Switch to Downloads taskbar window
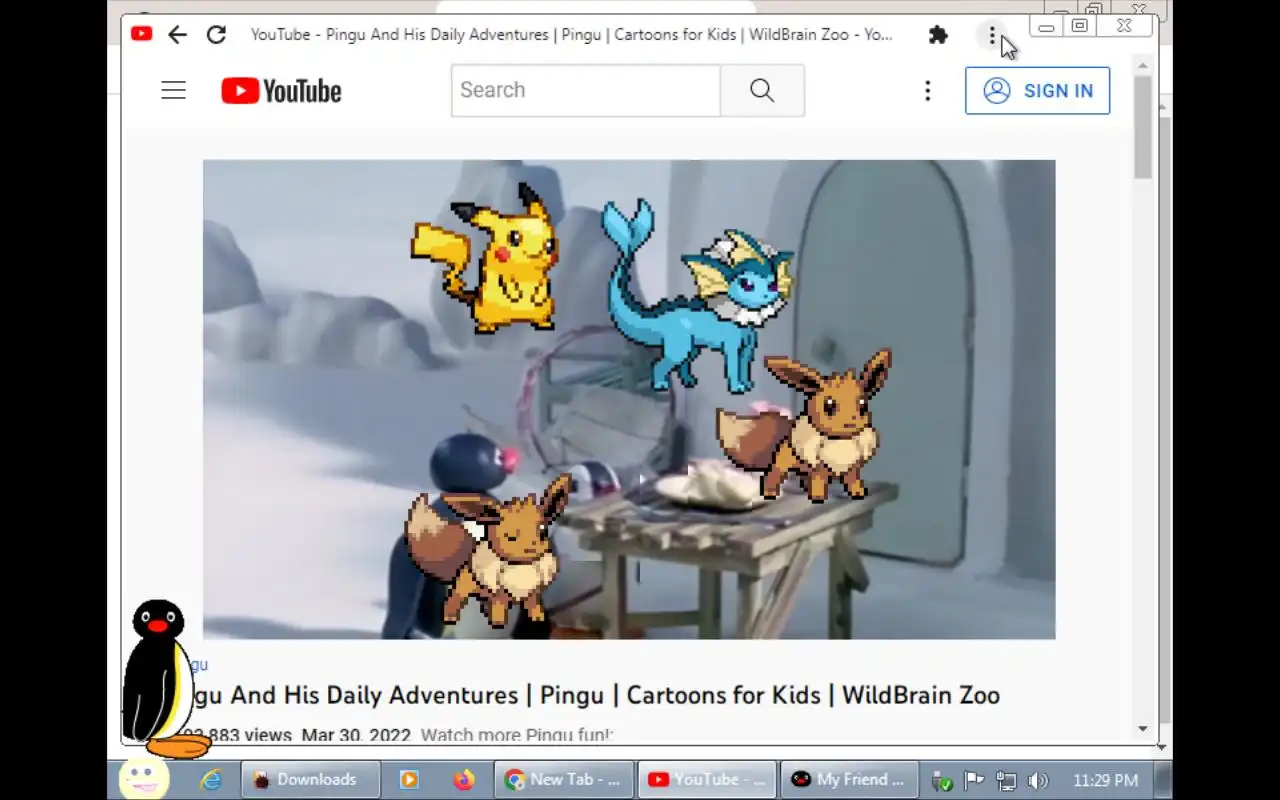 coord(310,780)
